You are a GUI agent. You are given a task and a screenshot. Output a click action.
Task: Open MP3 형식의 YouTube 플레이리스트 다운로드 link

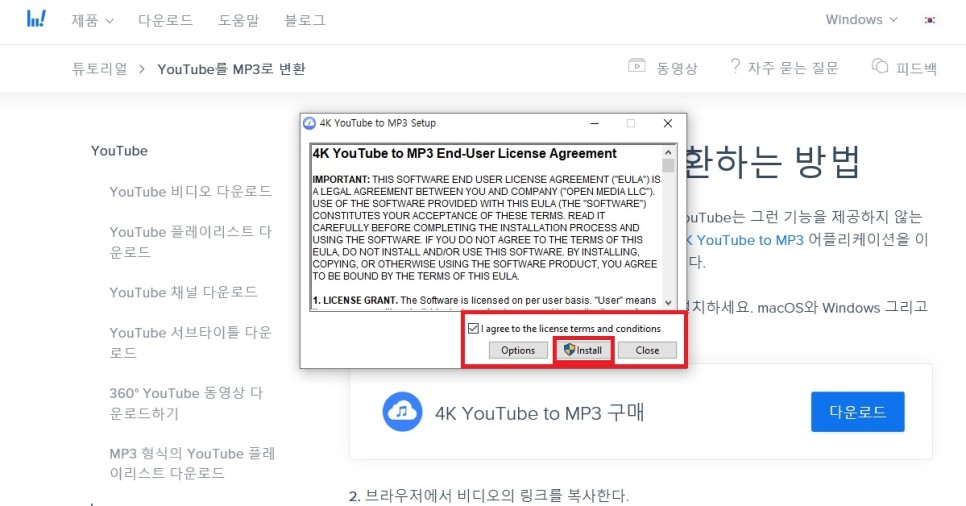192,463
